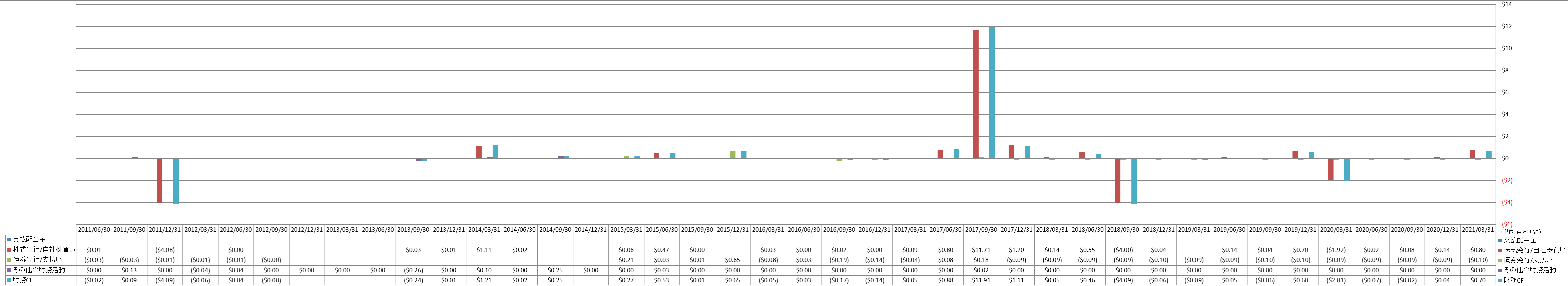Select the $0.21 cell under 2015/03/31
The height and width of the screenshot is (286, 1568).
pyautogui.click(x=626, y=260)
